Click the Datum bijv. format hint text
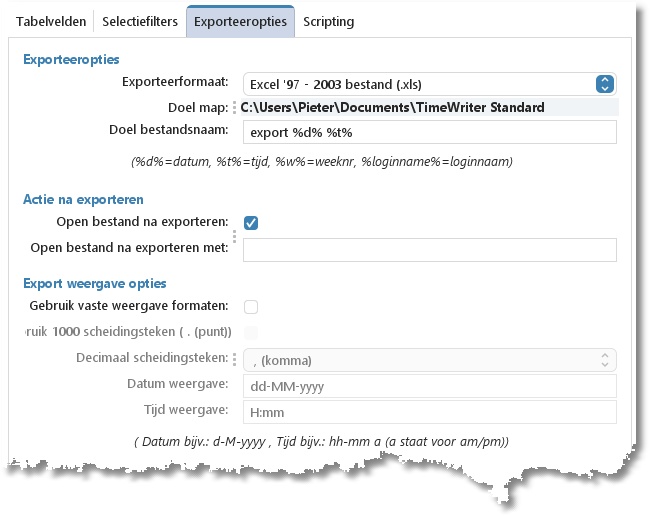 coord(321,442)
